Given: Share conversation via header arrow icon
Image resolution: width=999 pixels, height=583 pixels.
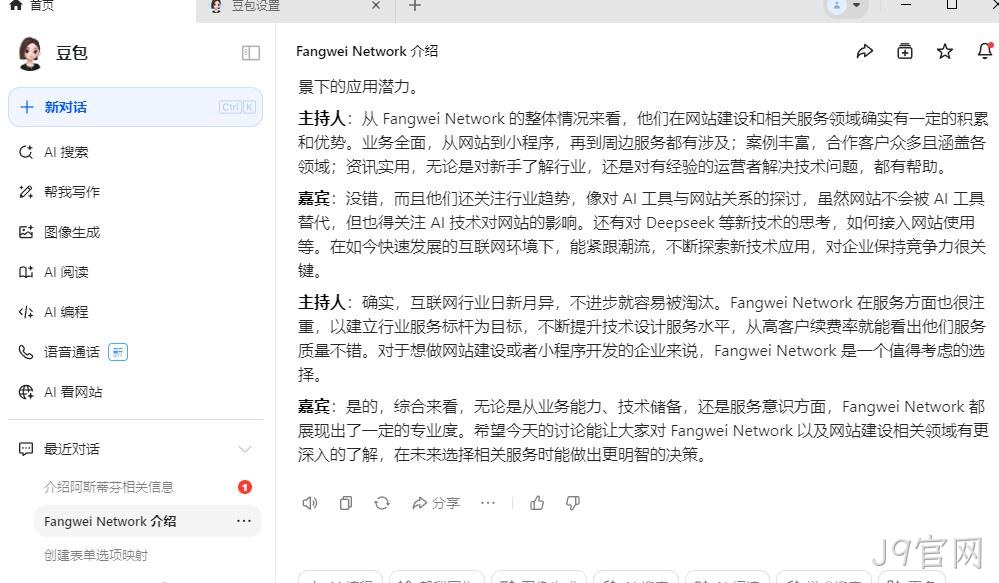Looking at the screenshot, I should pyautogui.click(x=865, y=52).
